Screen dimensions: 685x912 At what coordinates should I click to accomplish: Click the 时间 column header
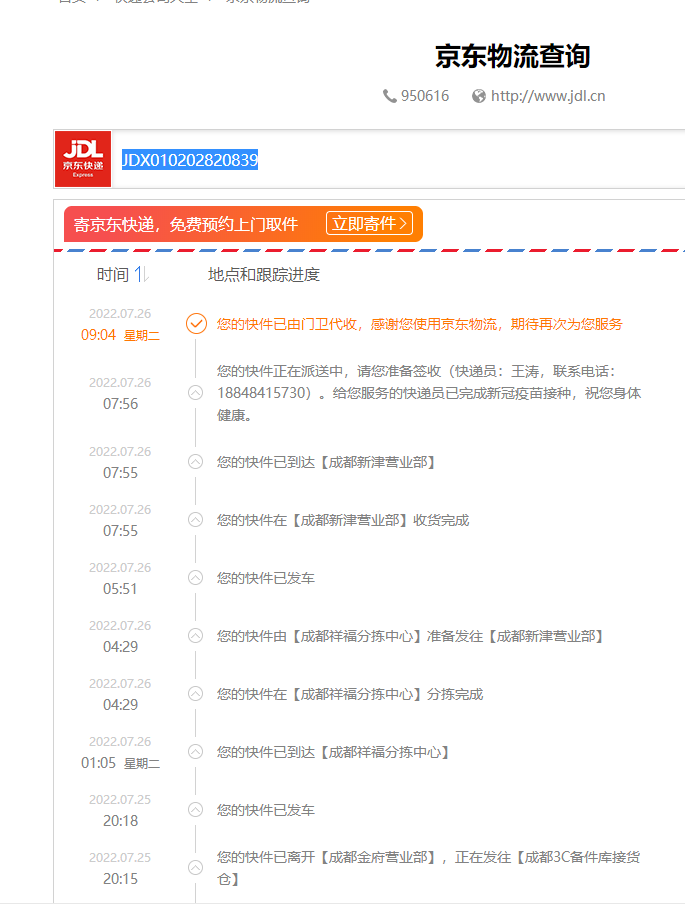click(113, 275)
